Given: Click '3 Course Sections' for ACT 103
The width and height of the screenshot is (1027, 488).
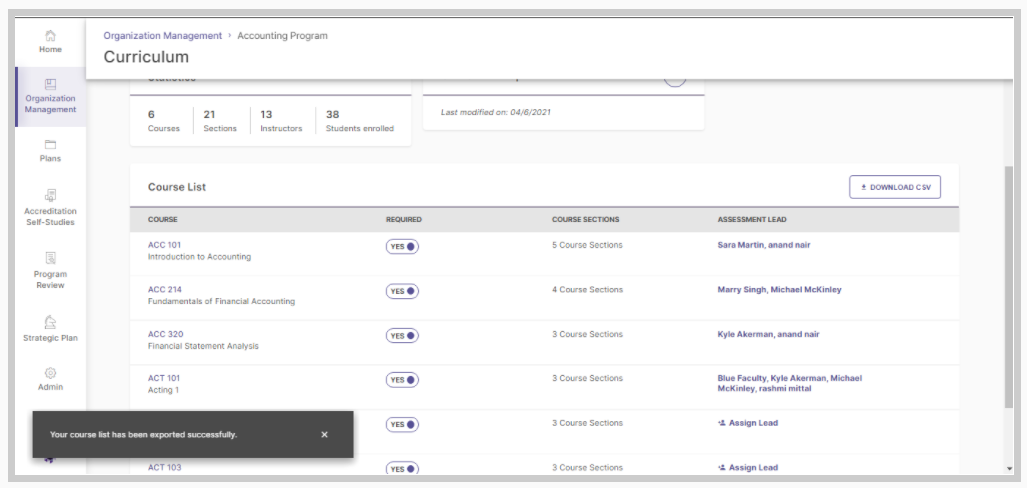Looking at the screenshot, I should [588, 468].
